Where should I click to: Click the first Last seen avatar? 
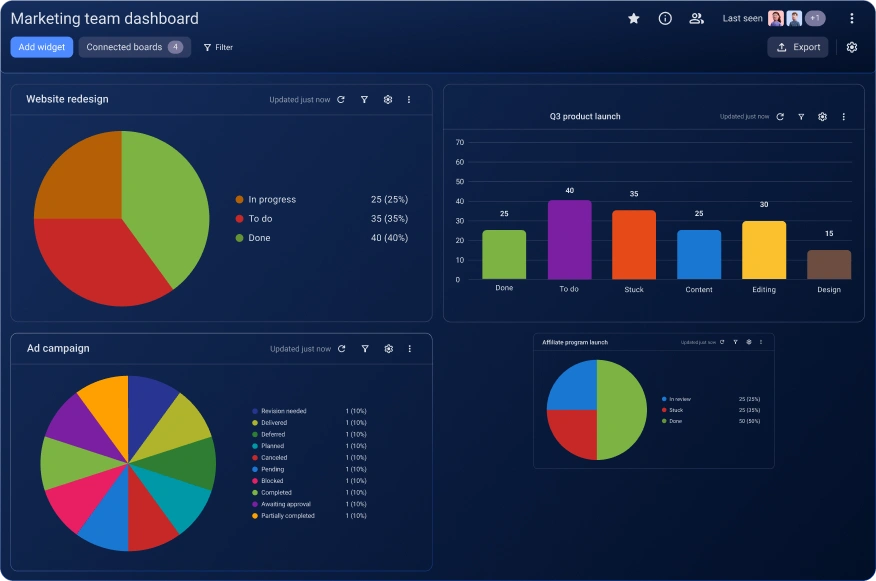click(775, 18)
